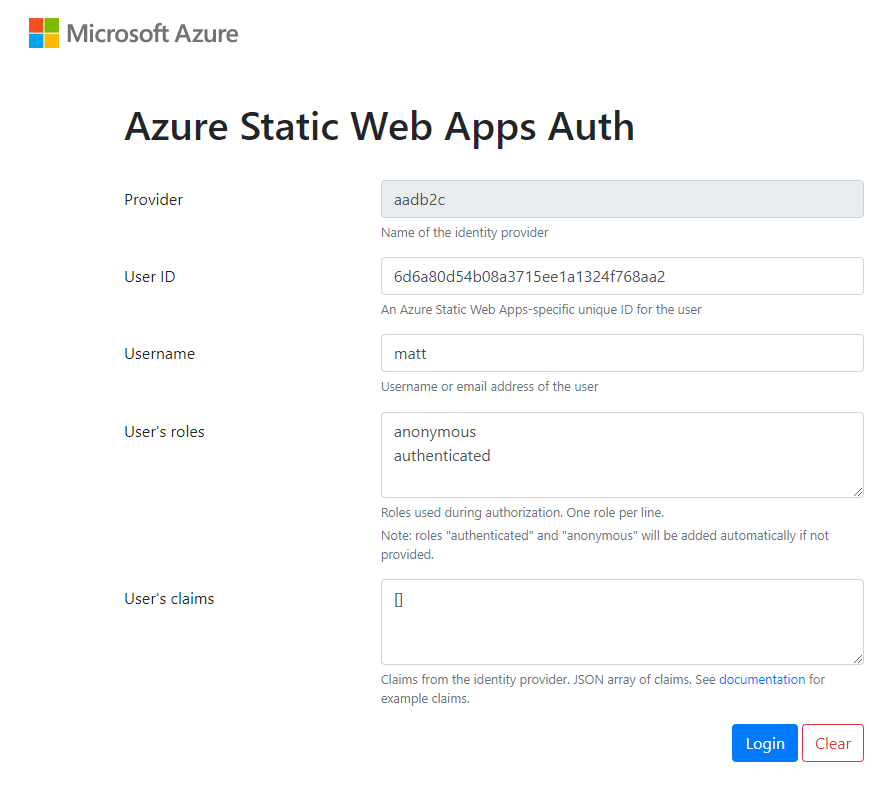The width and height of the screenshot is (895, 788).
Task: Click the "Roles used during authorization" help text
Action: (522, 513)
